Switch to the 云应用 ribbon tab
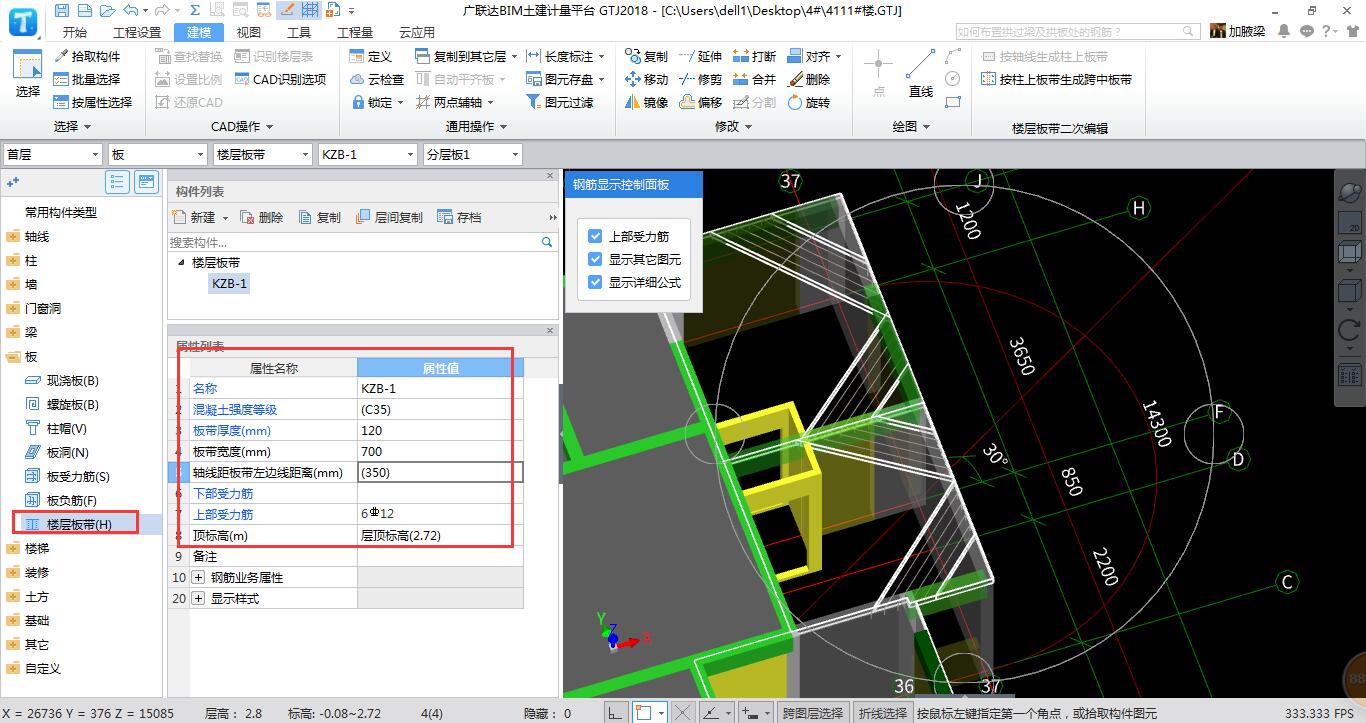1366x723 pixels. click(417, 32)
